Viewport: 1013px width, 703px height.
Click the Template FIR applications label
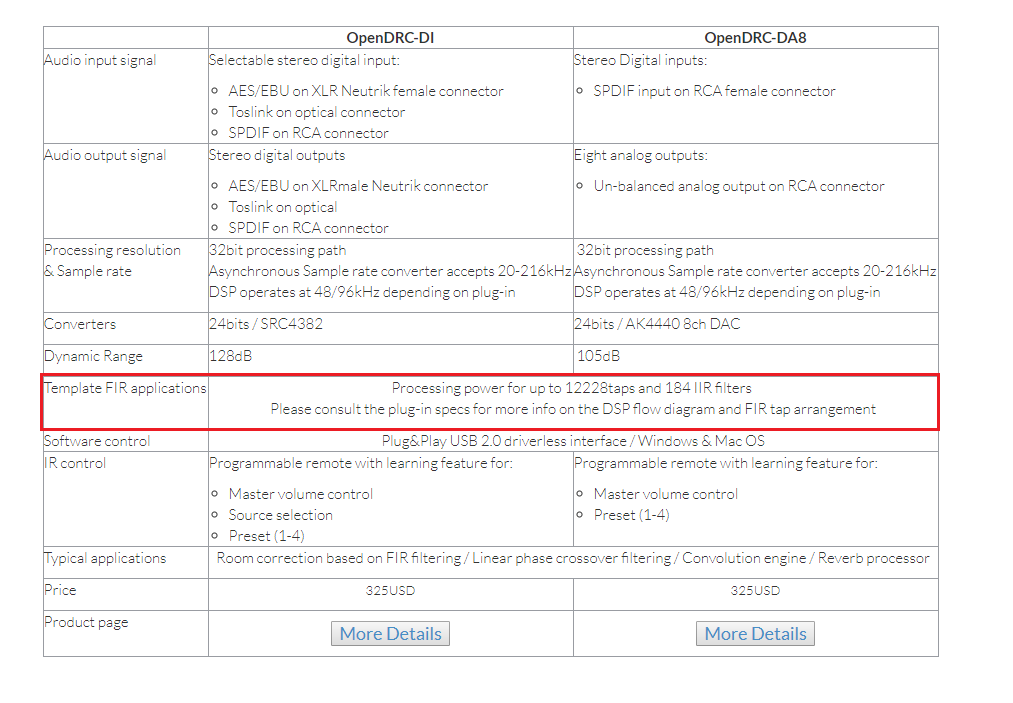(125, 388)
